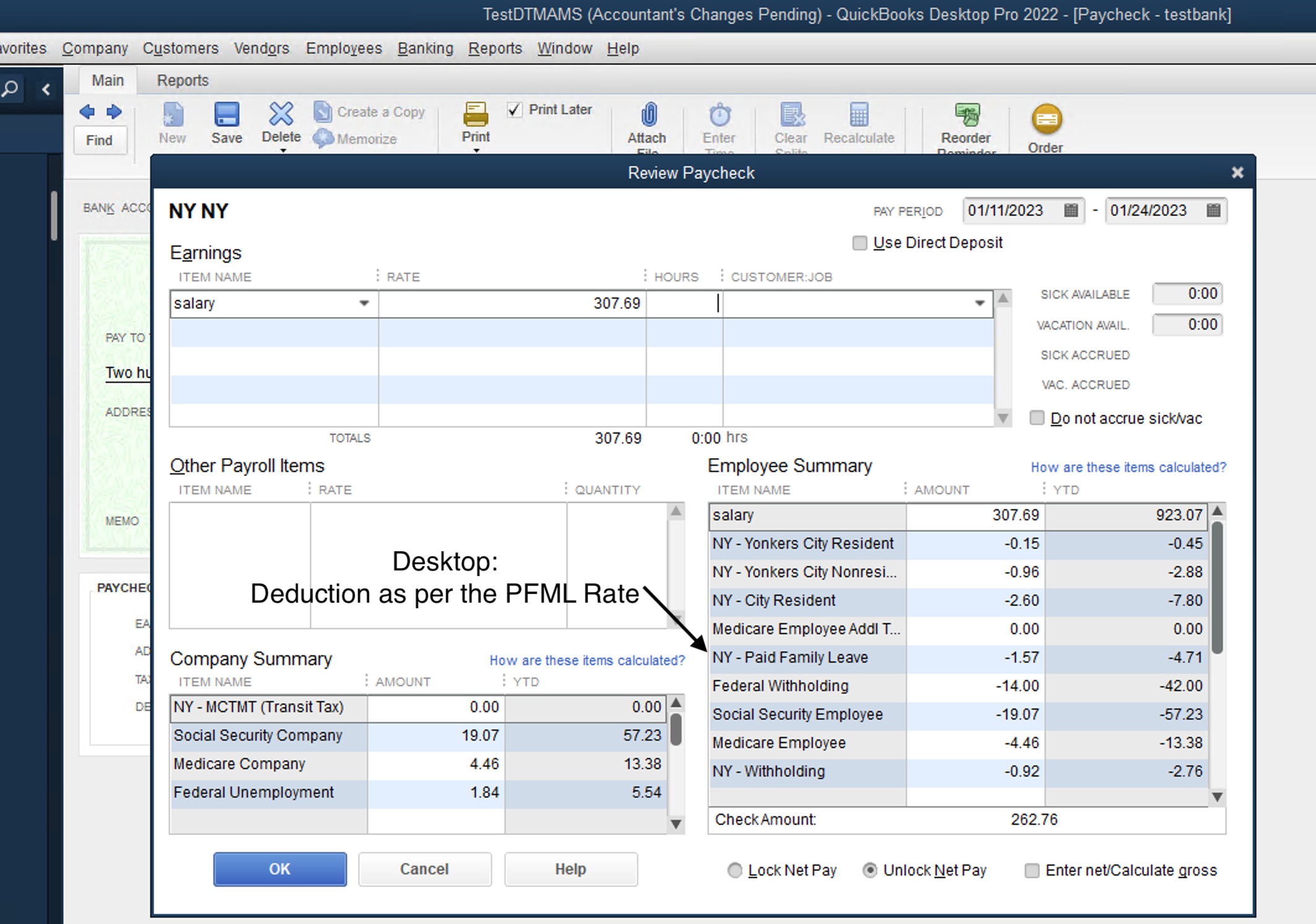Click Company Summary scroll up arrow
This screenshot has width=1316, height=924.
tap(677, 703)
